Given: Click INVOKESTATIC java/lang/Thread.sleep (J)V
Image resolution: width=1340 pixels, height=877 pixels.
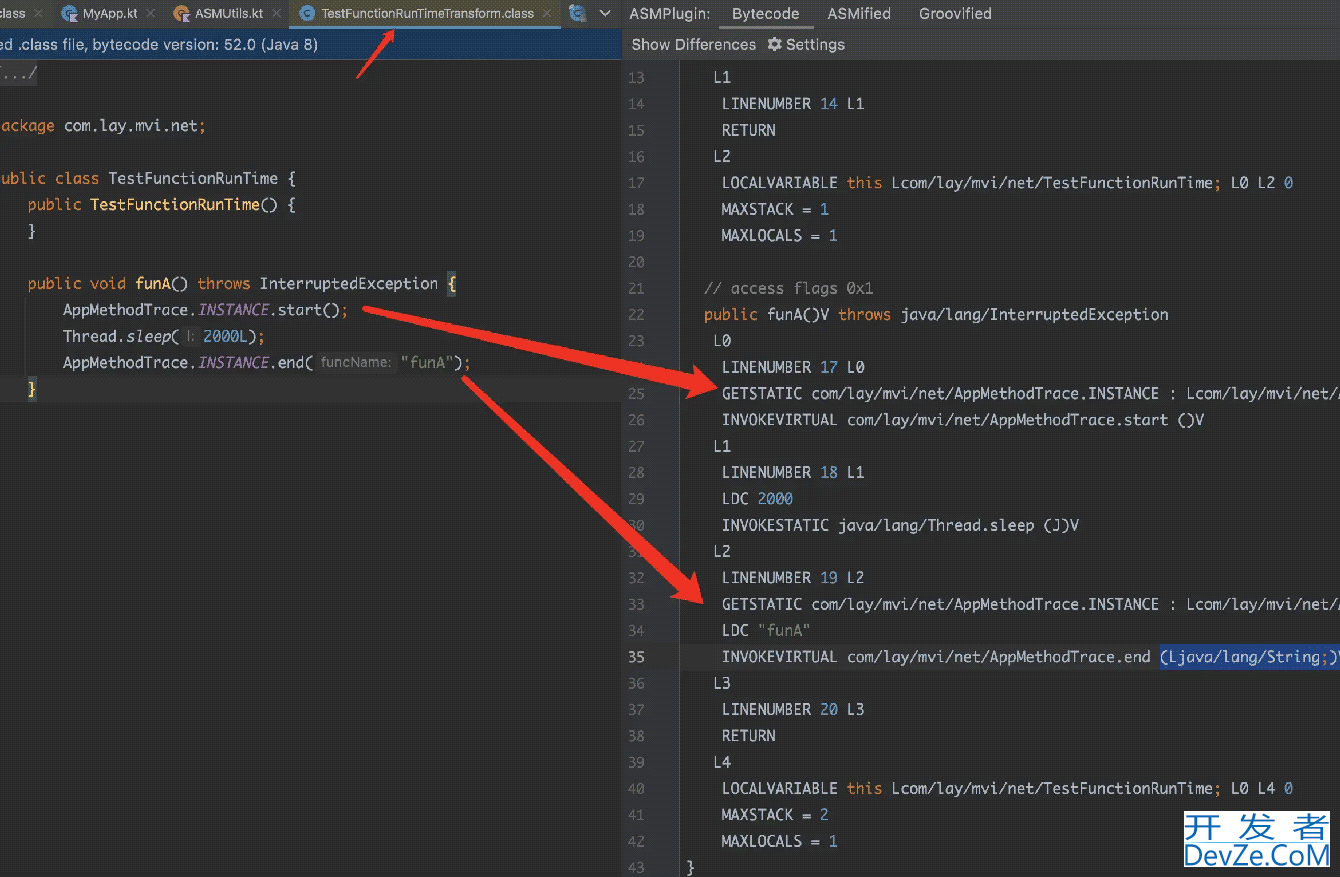Looking at the screenshot, I should pos(900,525).
